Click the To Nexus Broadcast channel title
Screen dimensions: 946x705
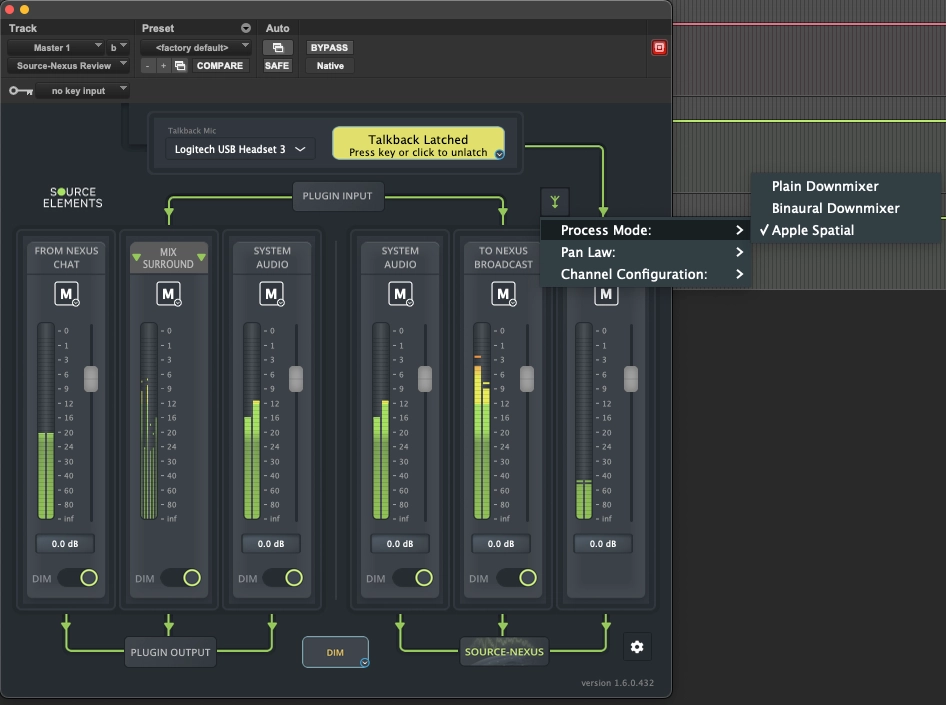(x=503, y=258)
